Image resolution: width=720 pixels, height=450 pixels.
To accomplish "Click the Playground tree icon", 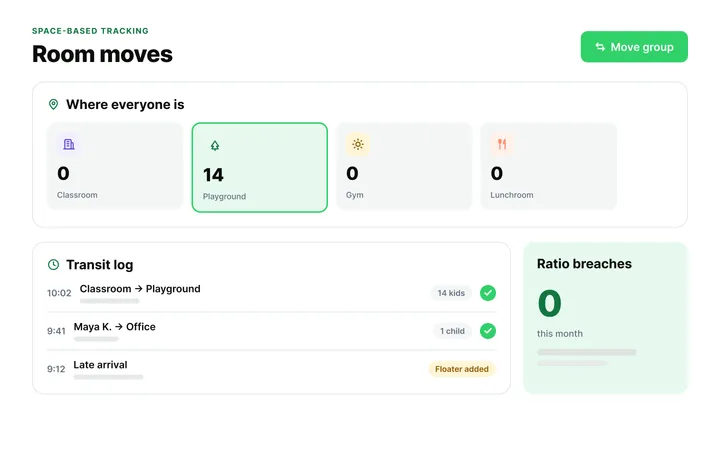I will [x=215, y=146].
